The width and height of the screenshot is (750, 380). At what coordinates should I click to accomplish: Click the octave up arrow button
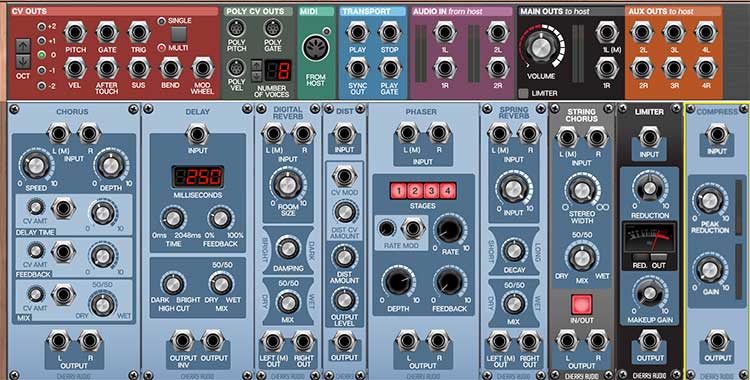point(23,46)
